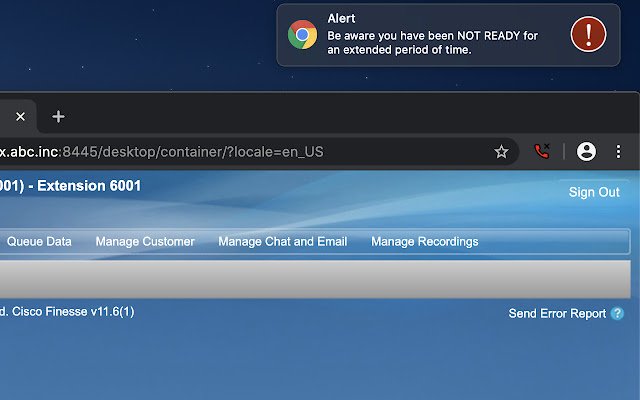Image resolution: width=640 pixels, height=400 pixels.
Task: Switch to the Queue Data tab
Action: [39, 242]
